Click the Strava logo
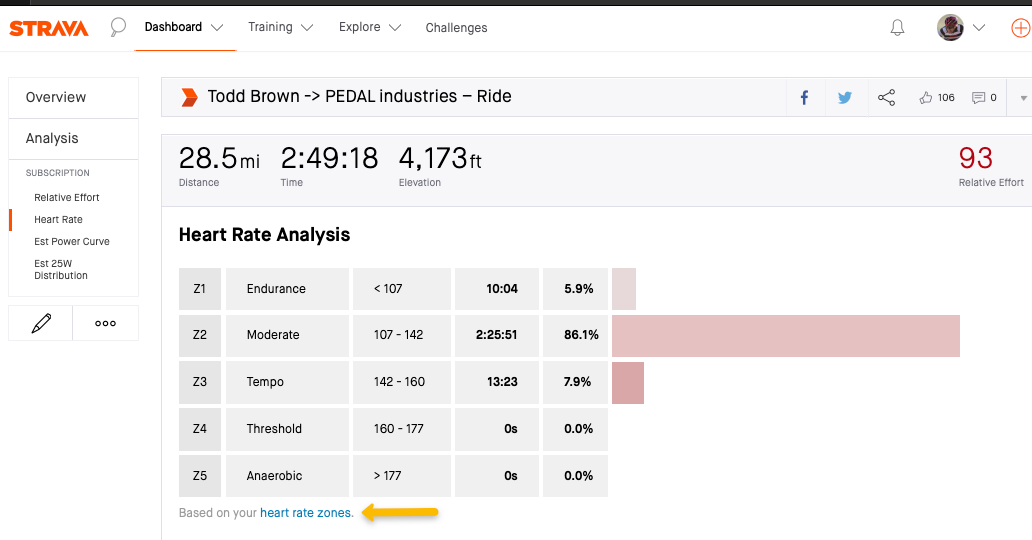 (49, 28)
